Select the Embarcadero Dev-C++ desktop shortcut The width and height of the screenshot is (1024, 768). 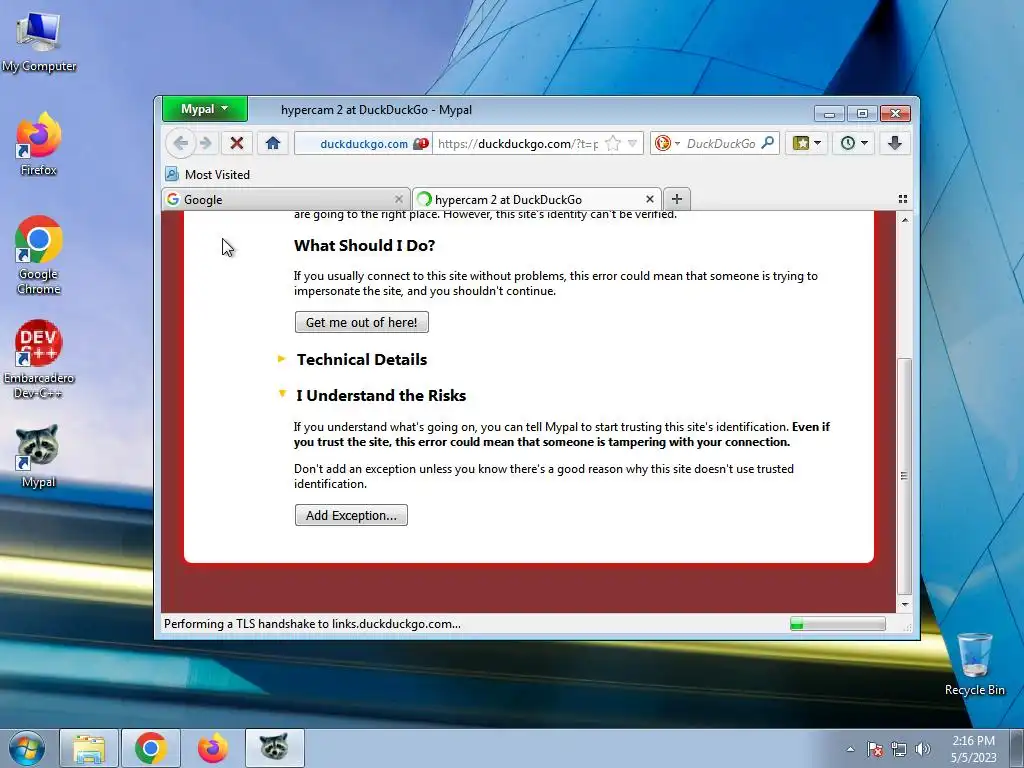[39, 359]
